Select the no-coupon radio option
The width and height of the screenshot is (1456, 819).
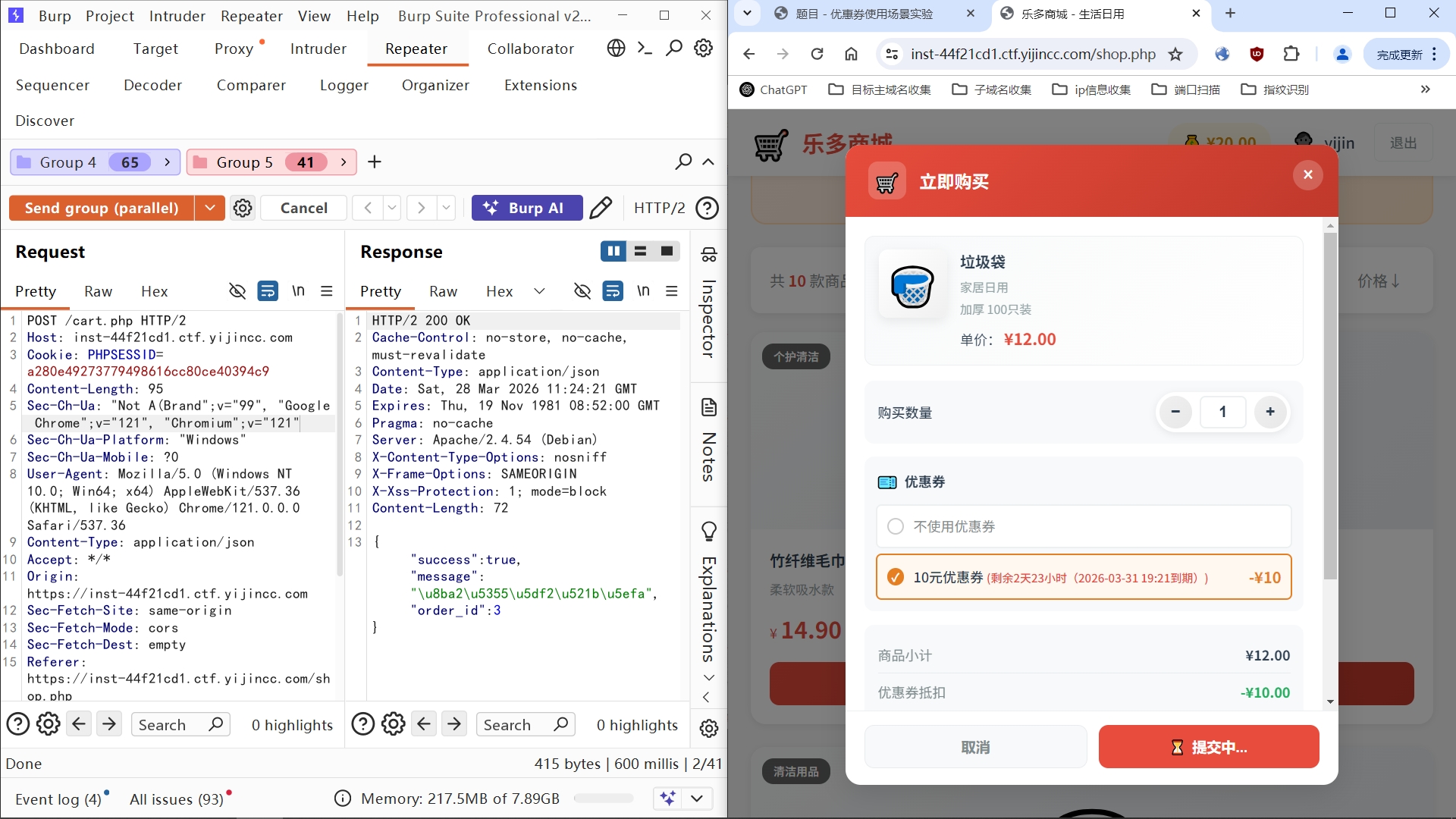pos(896,526)
